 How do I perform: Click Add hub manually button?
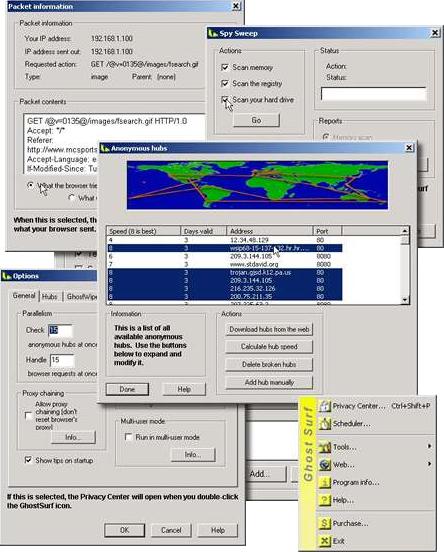coord(269,382)
